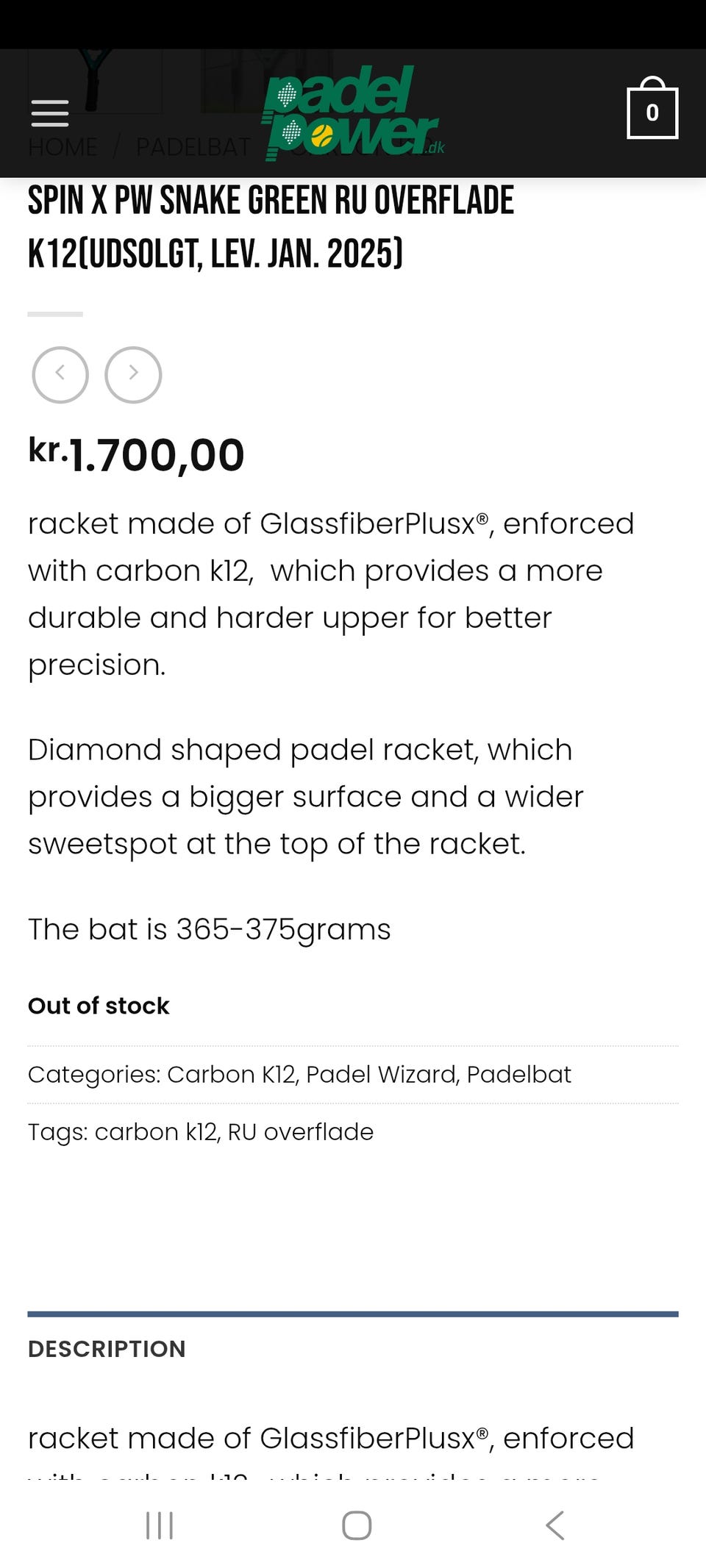The image size is (706, 1568).
Task: Select the RU overflade tag
Action: (x=300, y=1131)
